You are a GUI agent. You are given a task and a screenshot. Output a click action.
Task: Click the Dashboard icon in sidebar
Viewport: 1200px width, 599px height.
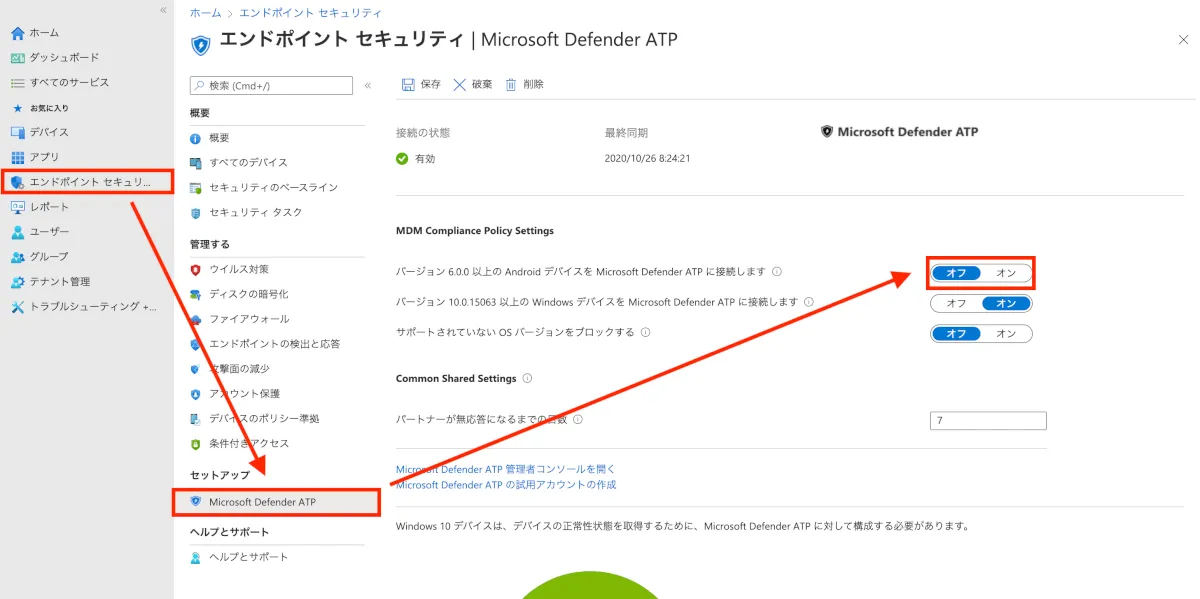pos(17,58)
